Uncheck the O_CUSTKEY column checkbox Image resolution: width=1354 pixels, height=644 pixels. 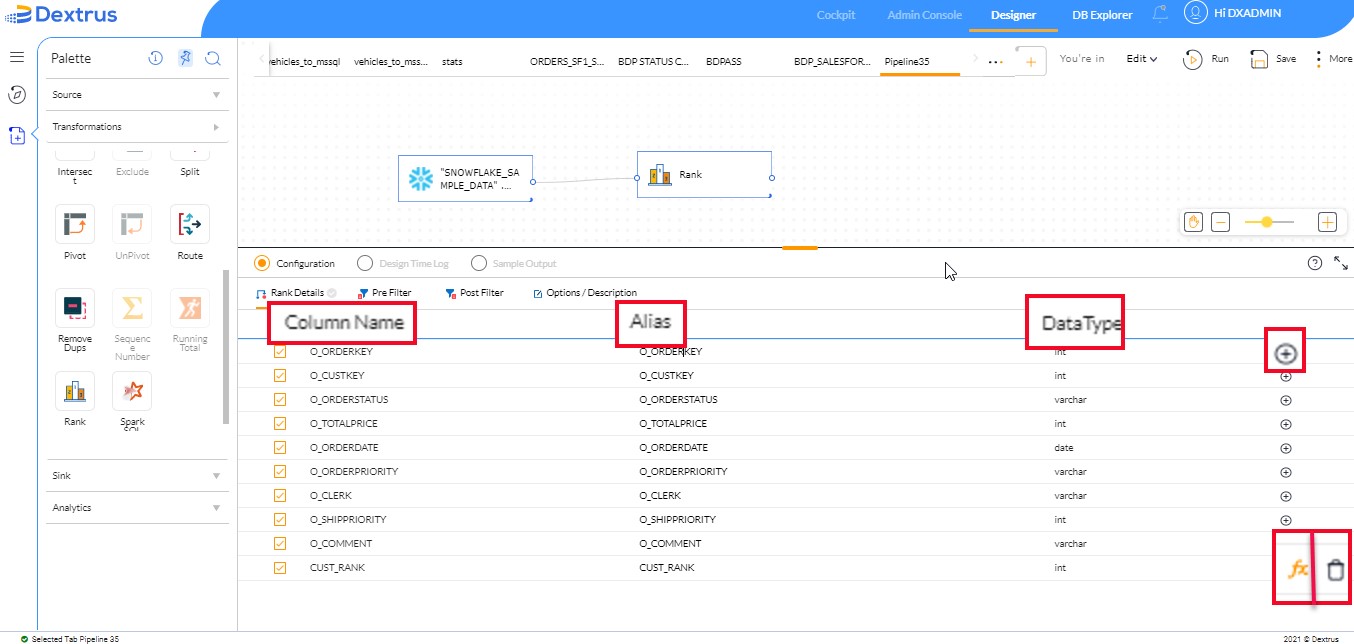coord(280,376)
